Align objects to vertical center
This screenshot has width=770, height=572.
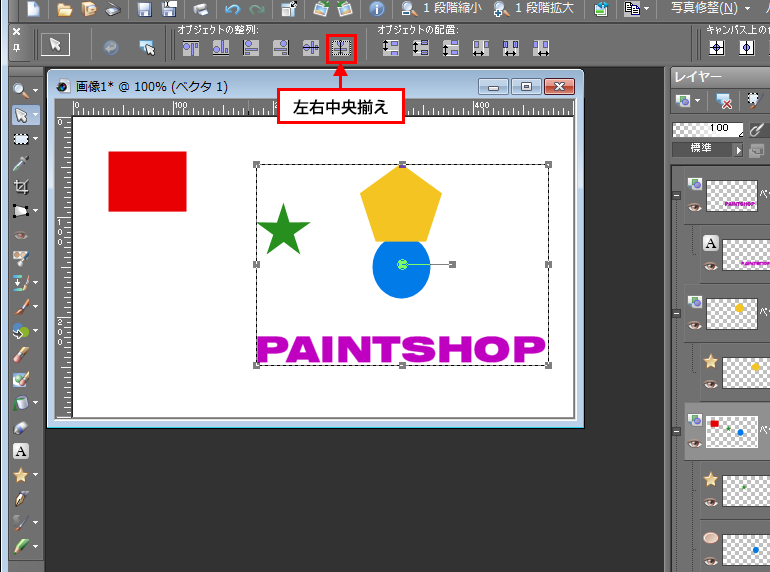coord(311,48)
